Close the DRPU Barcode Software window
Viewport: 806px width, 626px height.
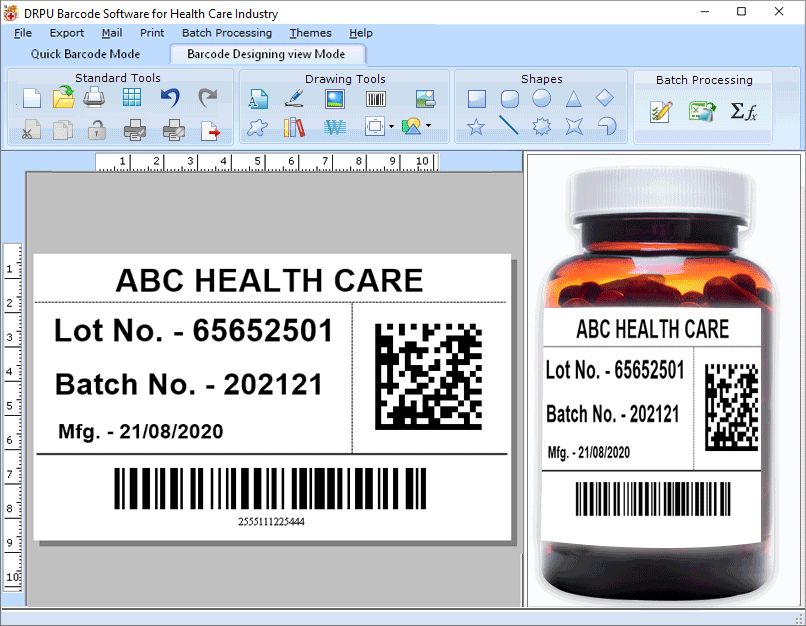click(779, 12)
